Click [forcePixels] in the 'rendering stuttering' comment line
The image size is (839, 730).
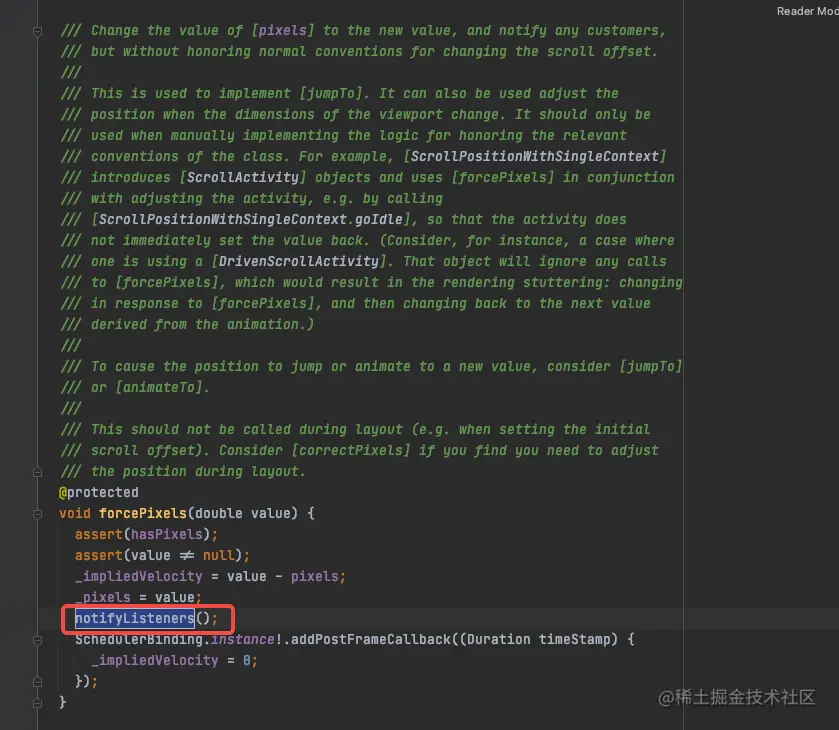(167, 283)
